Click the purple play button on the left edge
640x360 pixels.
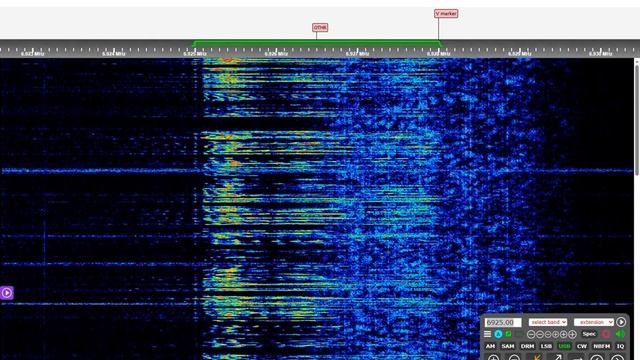[x=7, y=293]
